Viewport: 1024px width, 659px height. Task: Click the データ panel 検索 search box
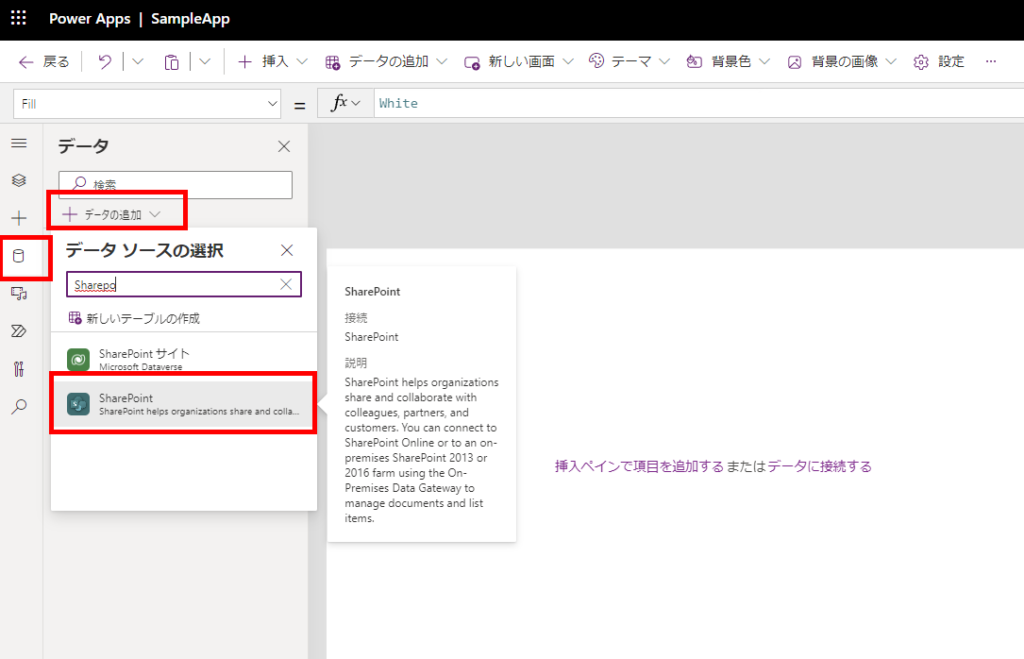click(x=176, y=185)
